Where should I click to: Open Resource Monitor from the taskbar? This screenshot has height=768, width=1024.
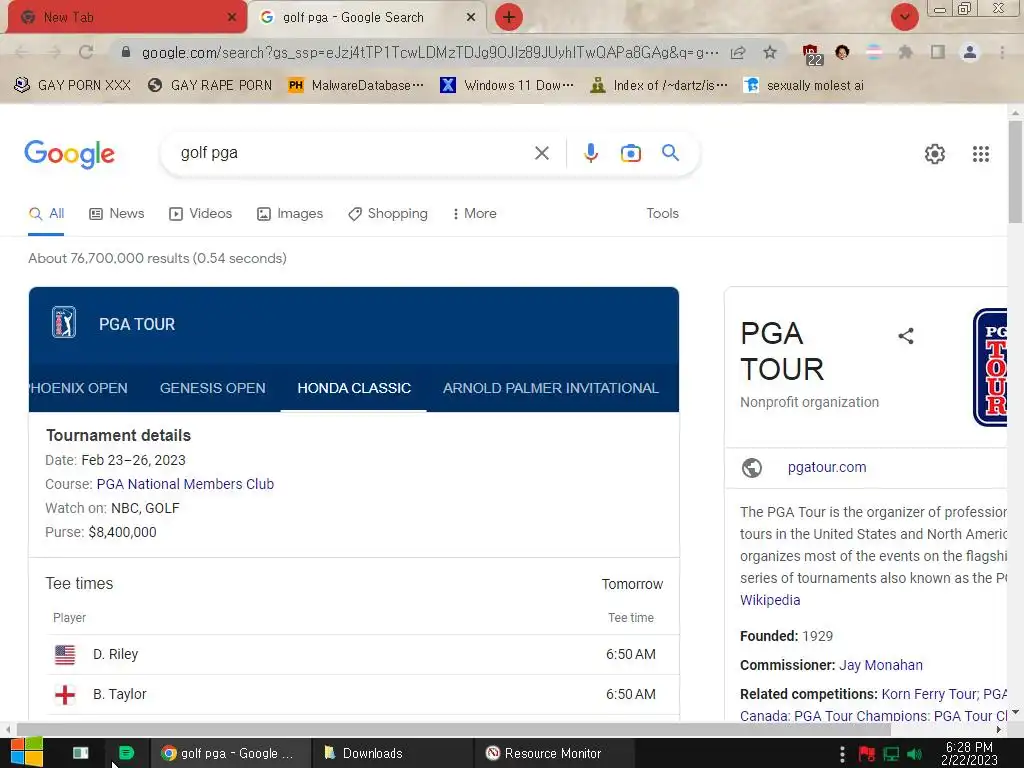click(552, 753)
